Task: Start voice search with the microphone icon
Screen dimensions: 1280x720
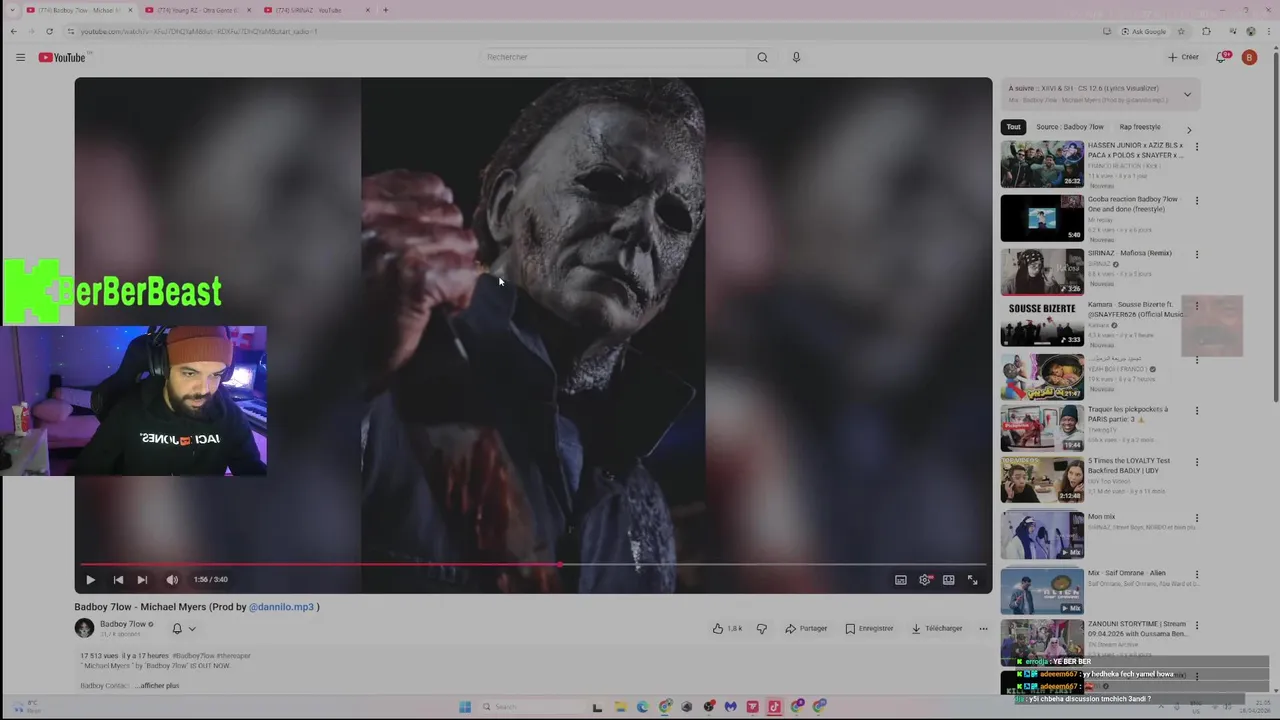Action: (796, 57)
